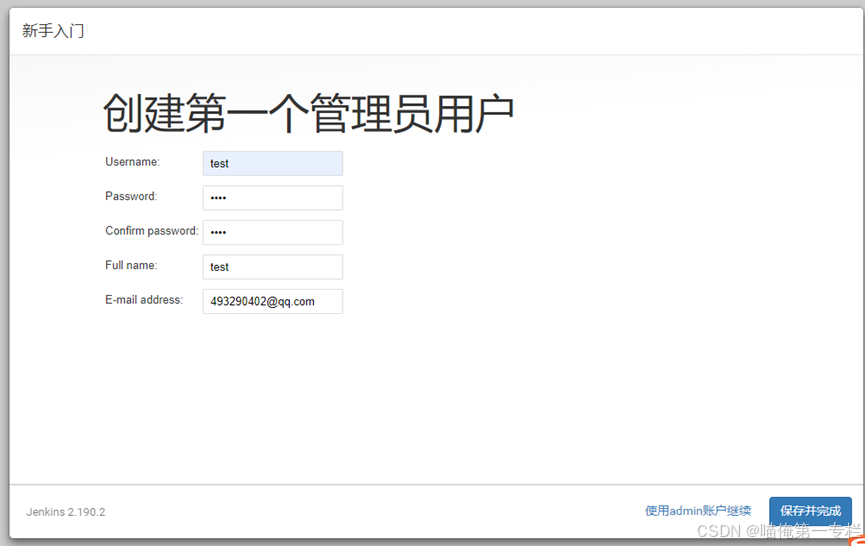The image size is (865, 546).
Task: Click the Confirm password: label
Action: point(152,231)
